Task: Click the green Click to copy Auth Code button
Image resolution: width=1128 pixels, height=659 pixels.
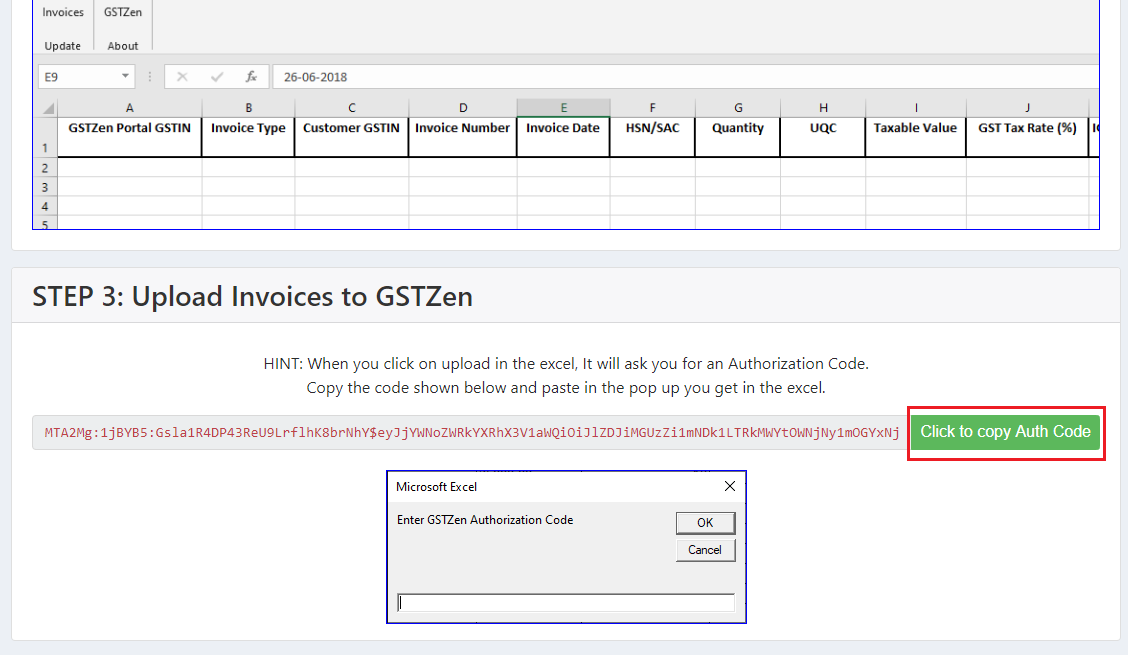Action: click(x=1005, y=432)
